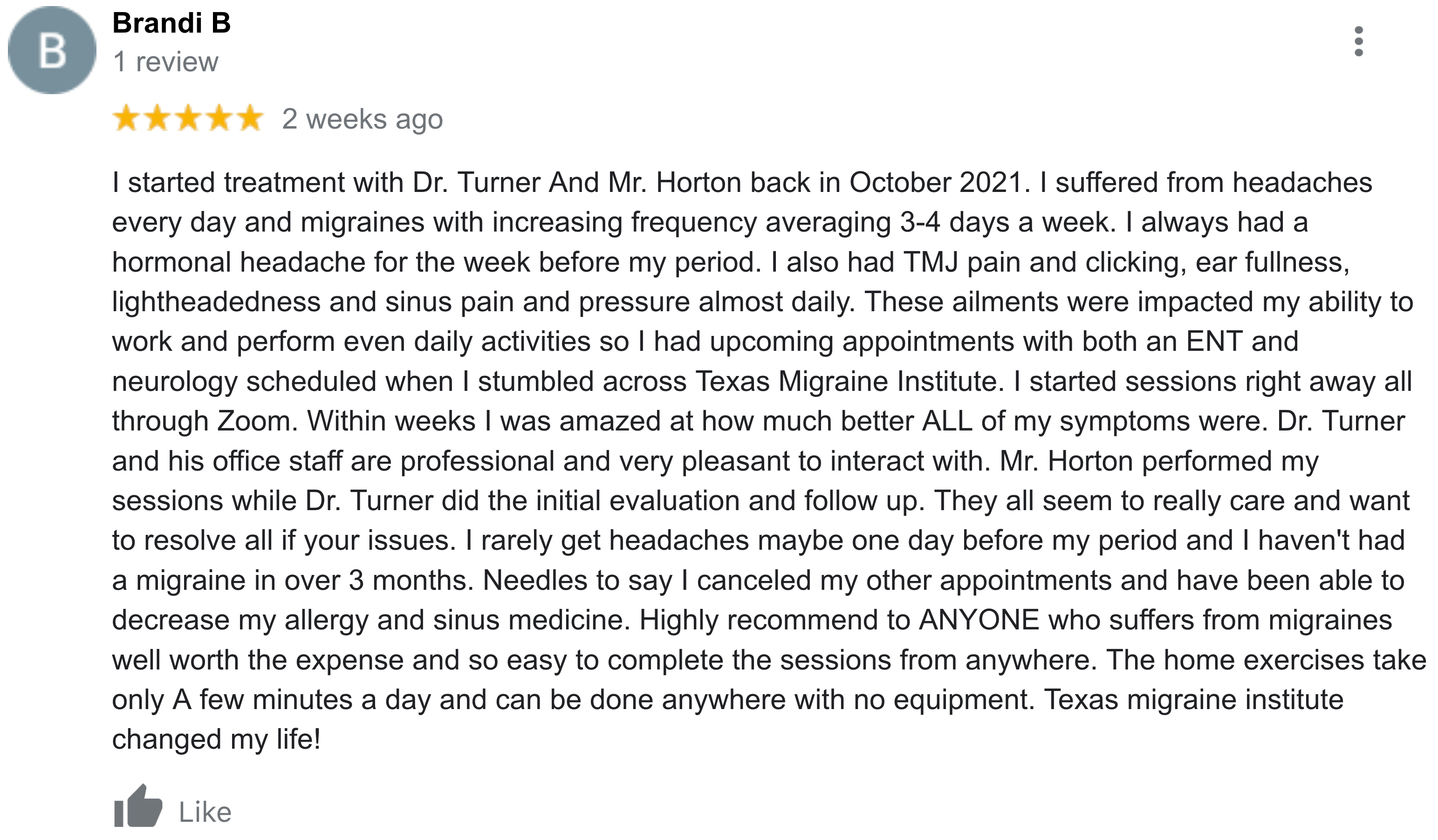The width and height of the screenshot is (1438, 840).
Task: Click the "ENT" abbreviation in the review
Action: (x=1214, y=342)
